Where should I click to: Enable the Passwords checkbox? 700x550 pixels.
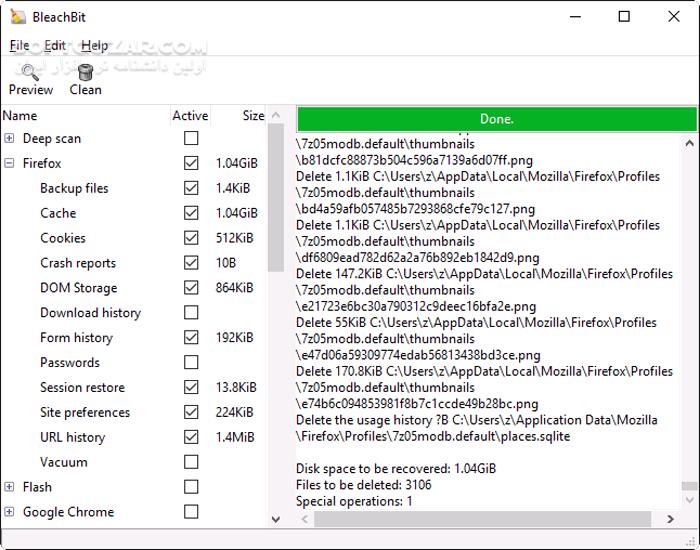point(191,362)
